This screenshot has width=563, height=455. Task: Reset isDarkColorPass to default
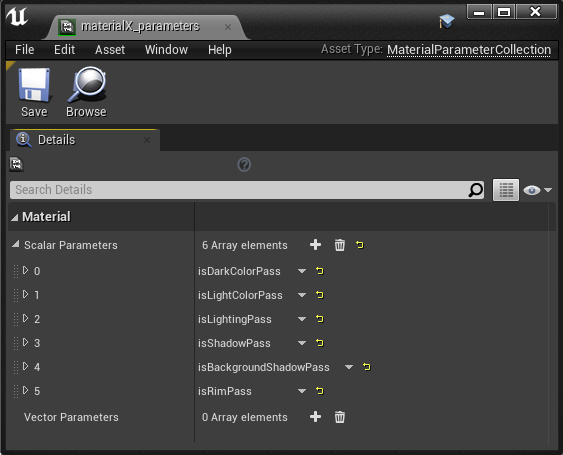click(320, 271)
